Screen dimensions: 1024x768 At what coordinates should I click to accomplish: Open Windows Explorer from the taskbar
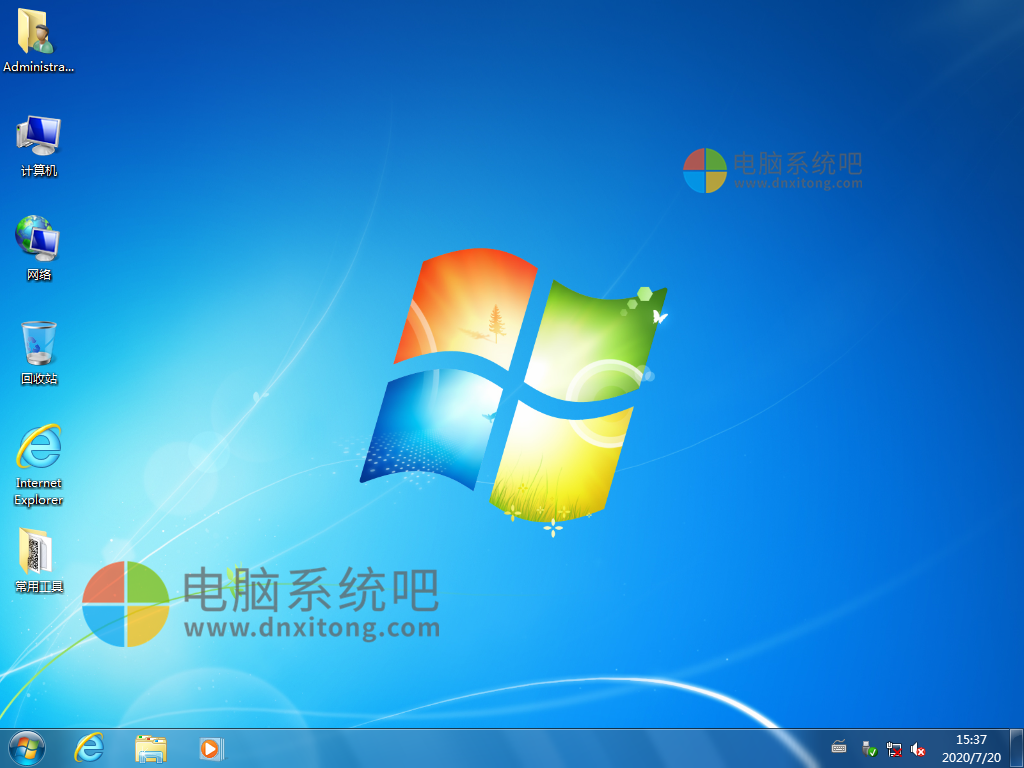click(150, 748)
